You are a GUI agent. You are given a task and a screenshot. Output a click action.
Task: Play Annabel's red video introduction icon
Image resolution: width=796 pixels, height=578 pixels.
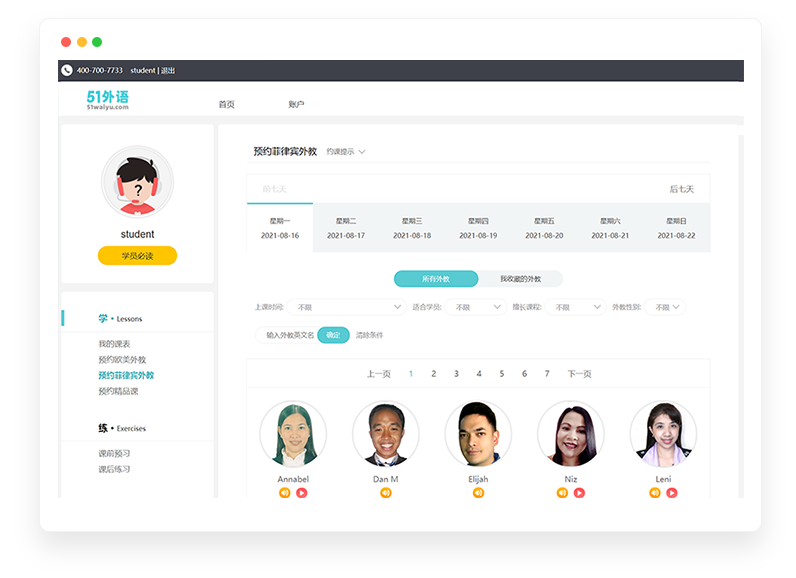[301, 492]
